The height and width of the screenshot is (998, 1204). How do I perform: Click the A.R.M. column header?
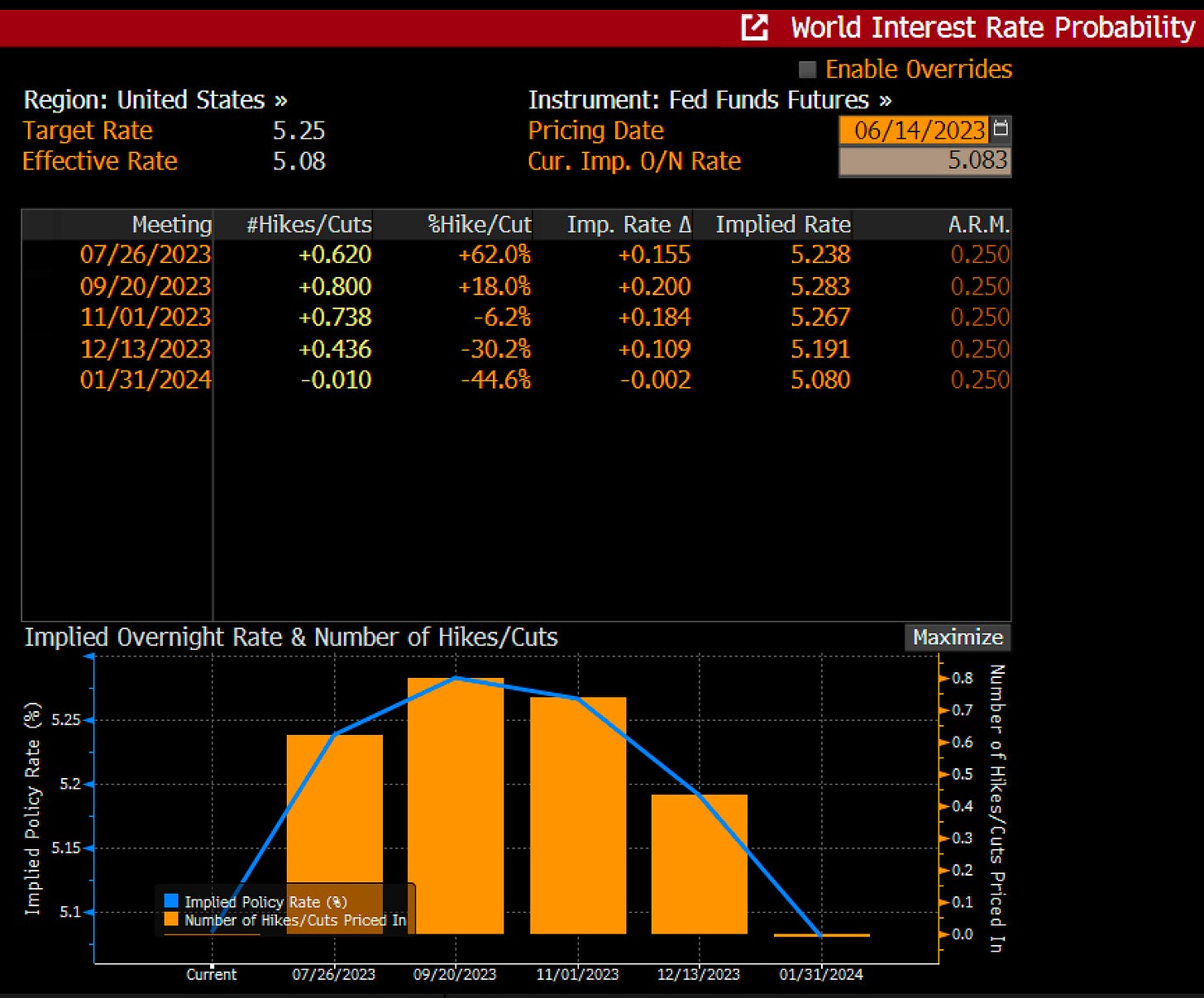click(978, 225)
